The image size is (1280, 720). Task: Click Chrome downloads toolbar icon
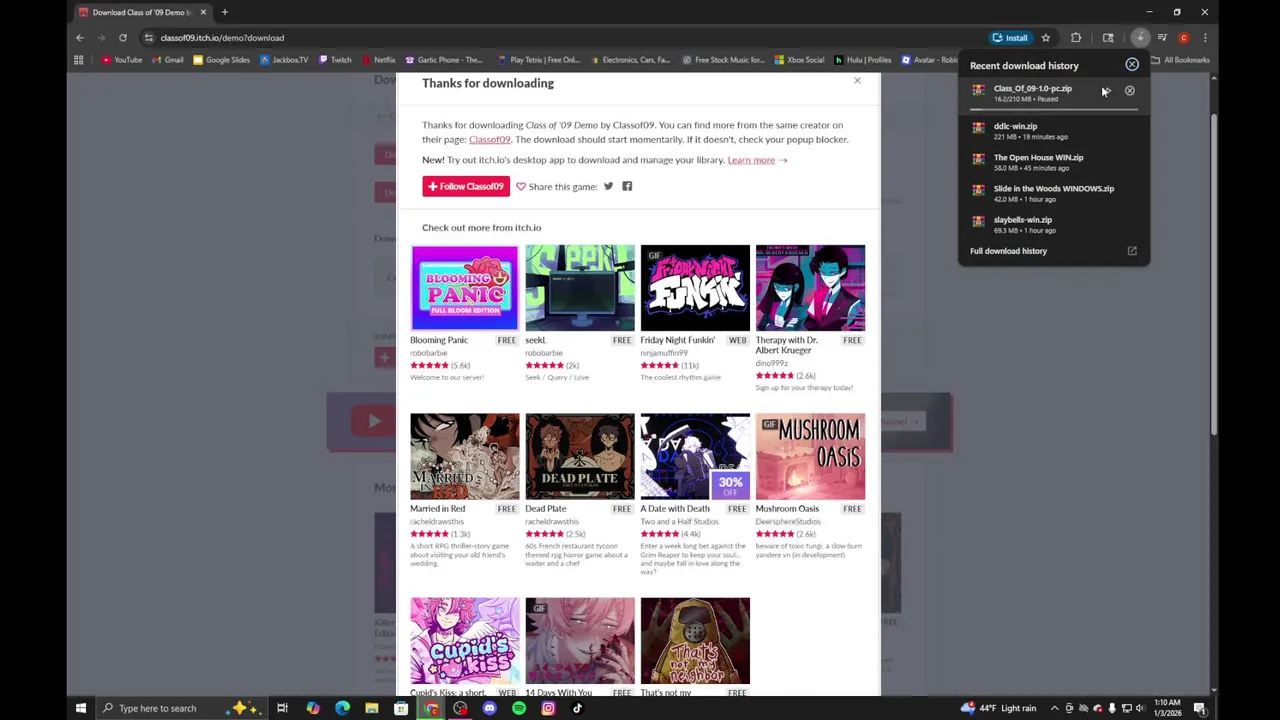point(1140,38)
